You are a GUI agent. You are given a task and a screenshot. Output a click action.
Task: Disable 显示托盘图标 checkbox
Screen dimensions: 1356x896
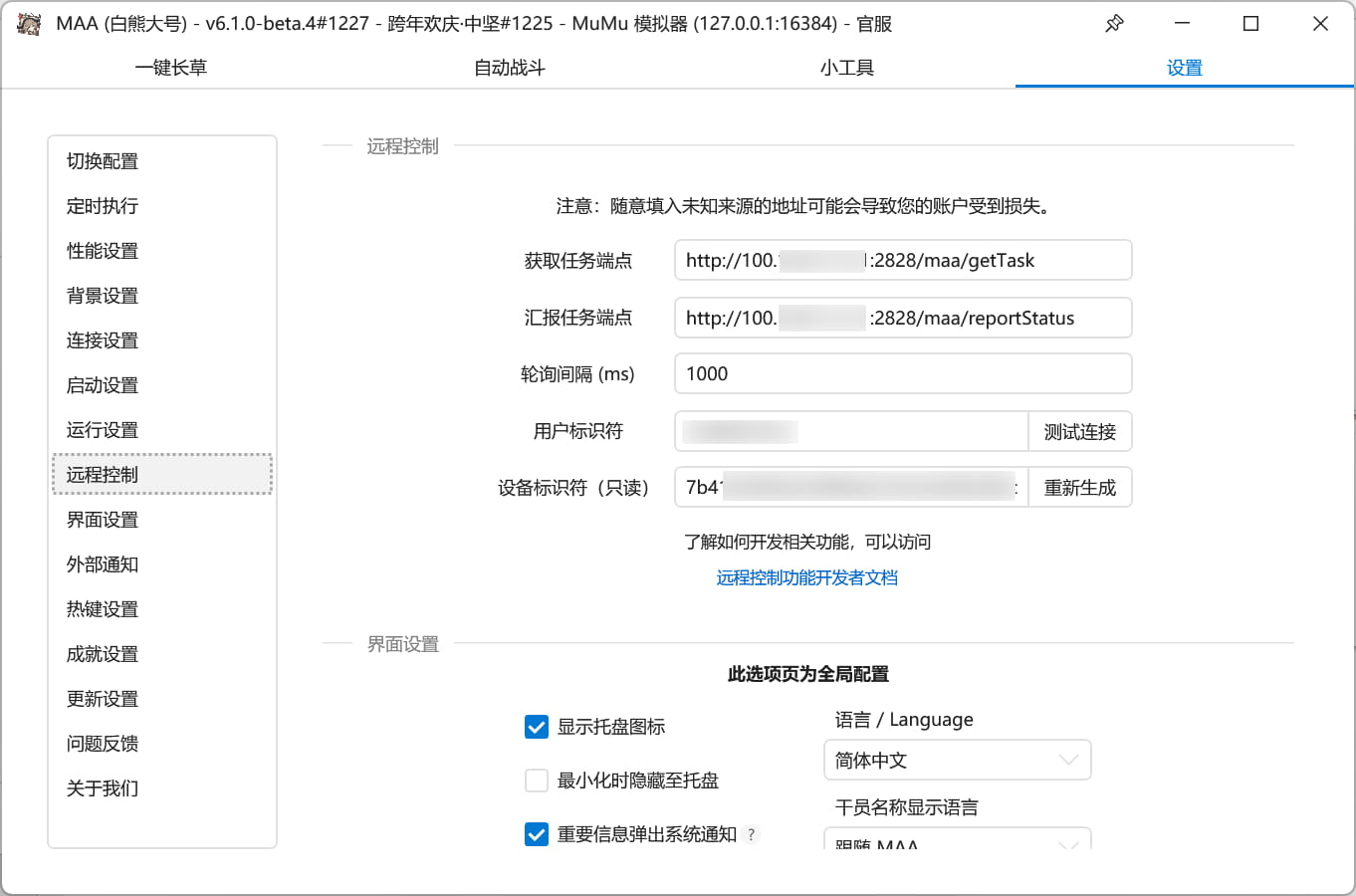click(537, 727)
